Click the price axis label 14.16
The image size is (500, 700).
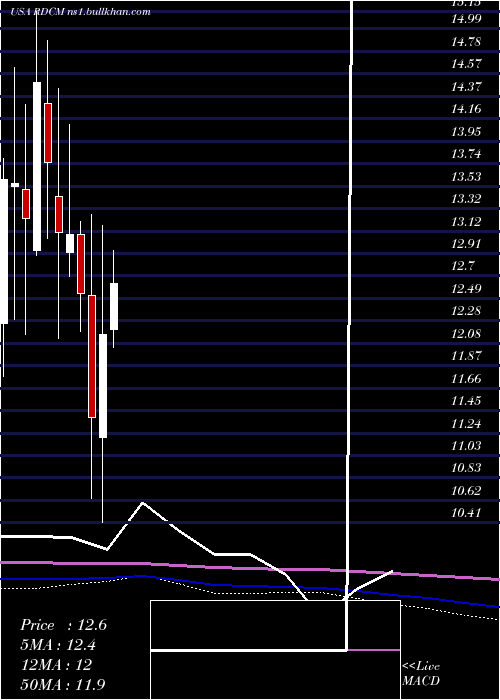point(466,109)
